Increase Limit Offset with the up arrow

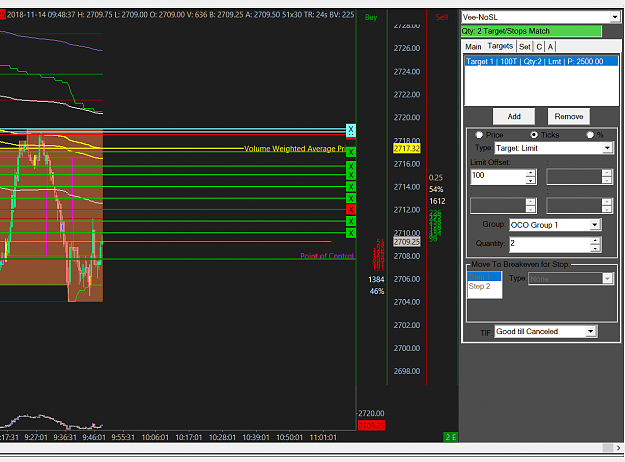pos(530,173)
